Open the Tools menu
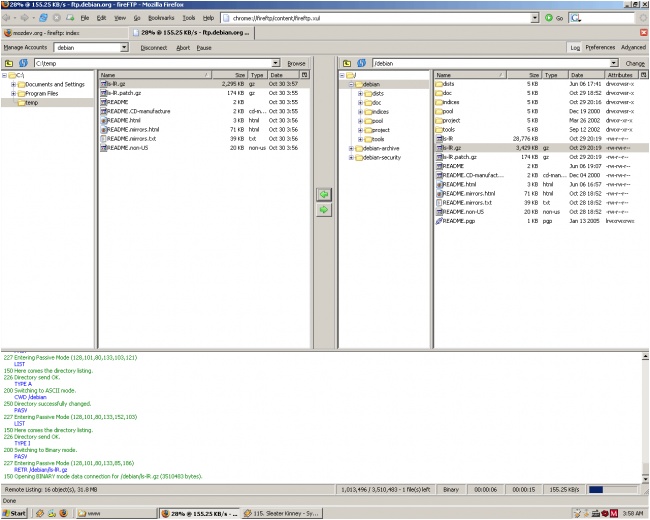The height and width of the screenshot is (520, 650). click(x=189, y=18)
